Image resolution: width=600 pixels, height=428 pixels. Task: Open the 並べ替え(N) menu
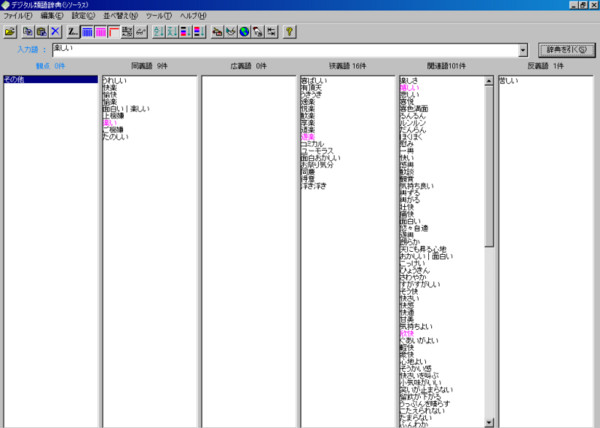(121, 16)
